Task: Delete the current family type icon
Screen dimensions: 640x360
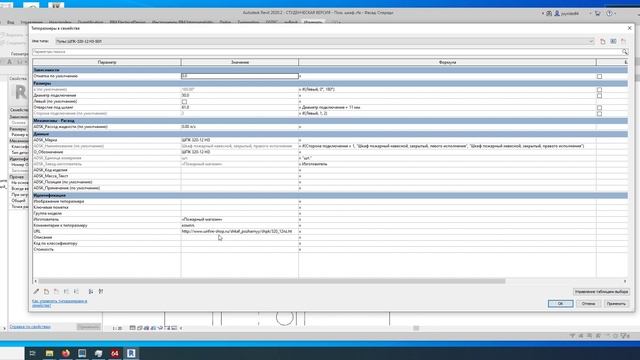Action: click(623, 41)
